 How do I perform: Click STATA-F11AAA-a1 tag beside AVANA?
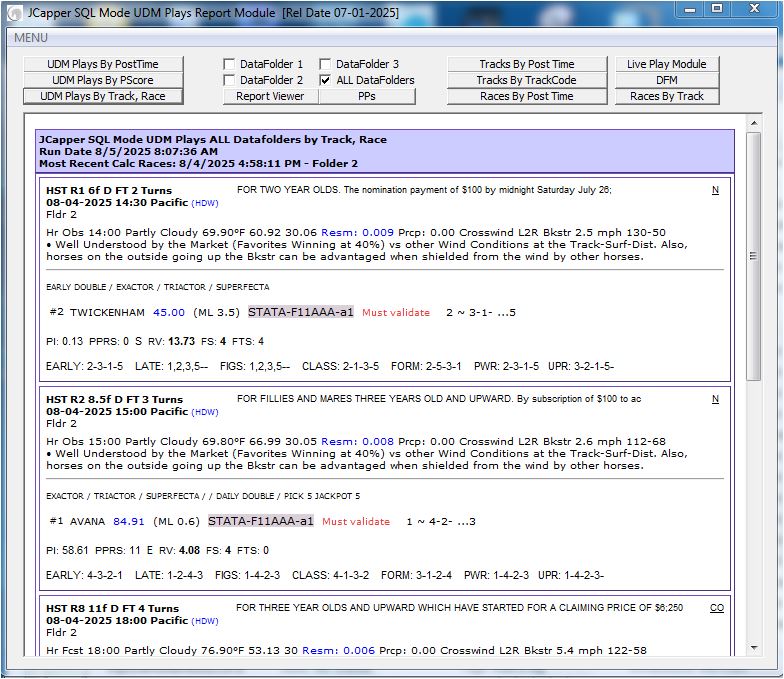point(261,521)
